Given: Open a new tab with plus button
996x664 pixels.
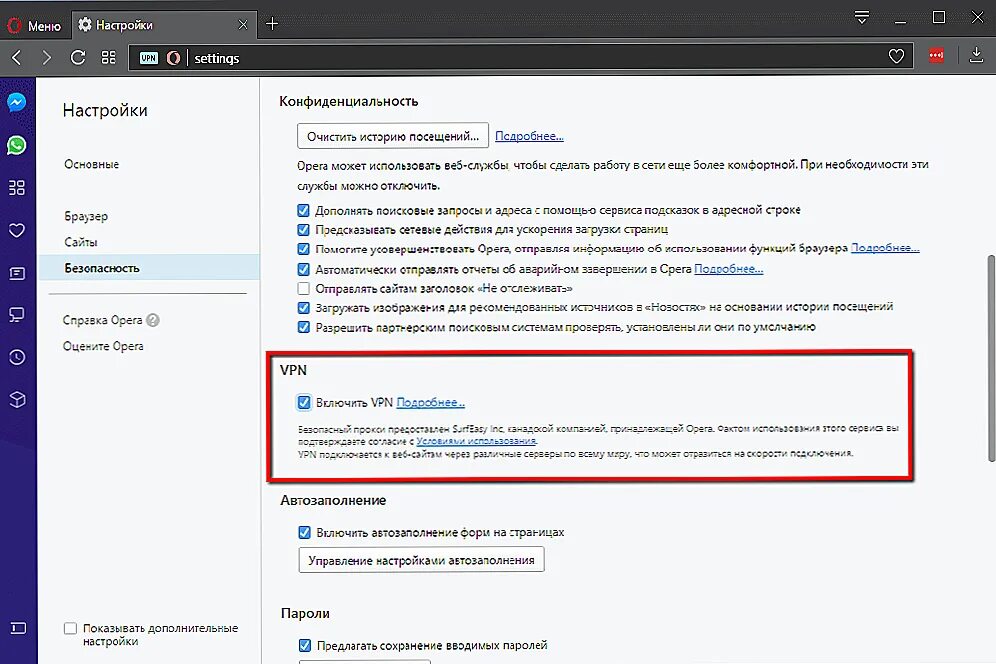Looking at the screenshot, I should click(272, 24).
